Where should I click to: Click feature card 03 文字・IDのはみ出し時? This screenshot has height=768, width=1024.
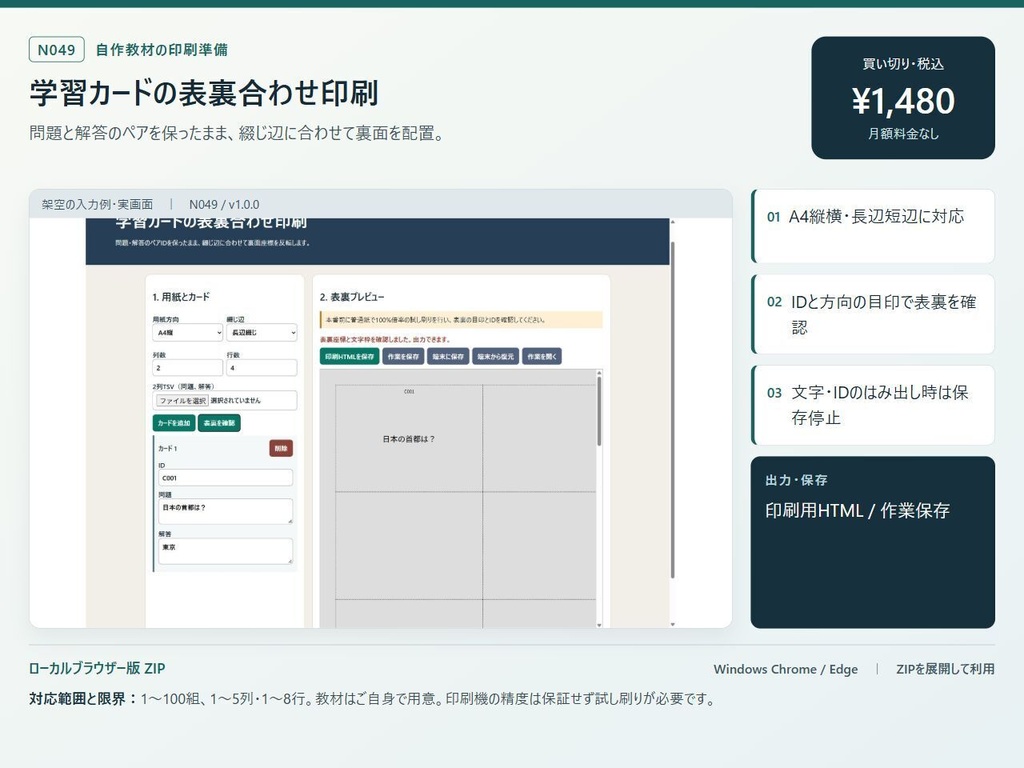pyautogui.click(x=873, y=405)
